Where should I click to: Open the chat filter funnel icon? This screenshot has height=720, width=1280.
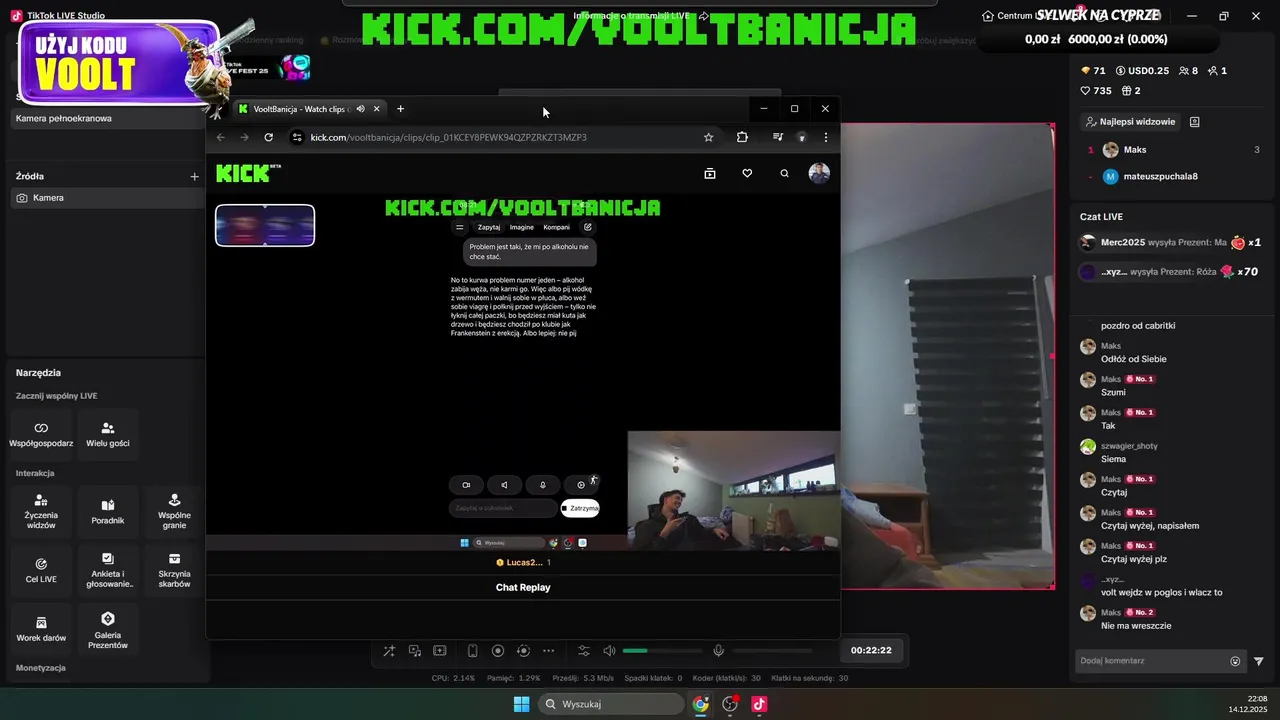[1259, 661]
